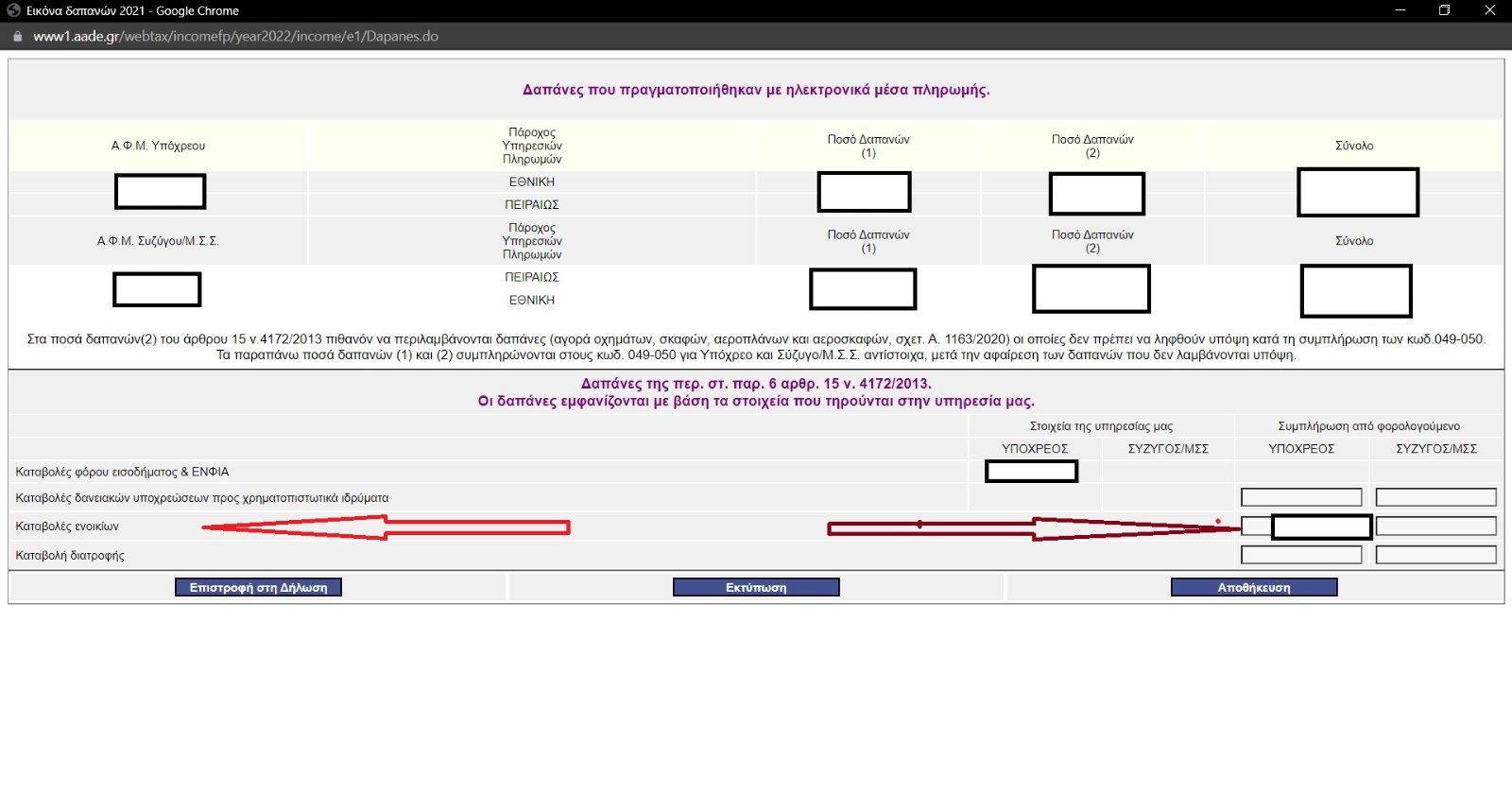Click the lock icon in the address bar

point(17,37)
